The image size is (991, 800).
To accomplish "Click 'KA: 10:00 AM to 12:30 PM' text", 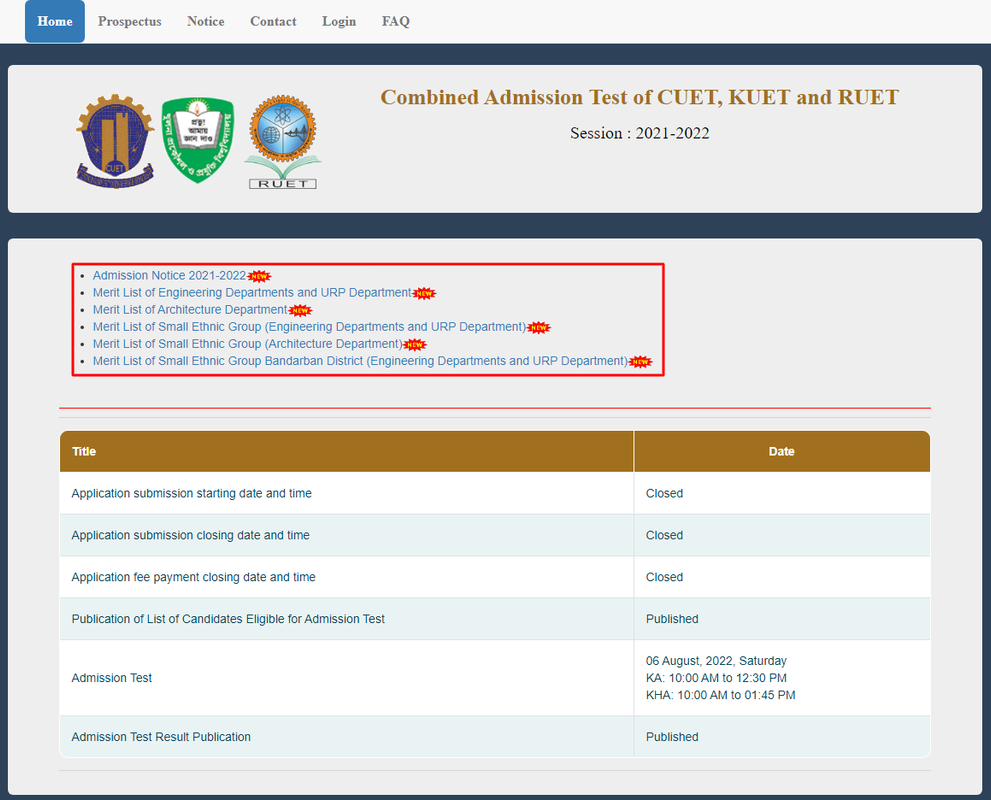I will coord(716,678).
